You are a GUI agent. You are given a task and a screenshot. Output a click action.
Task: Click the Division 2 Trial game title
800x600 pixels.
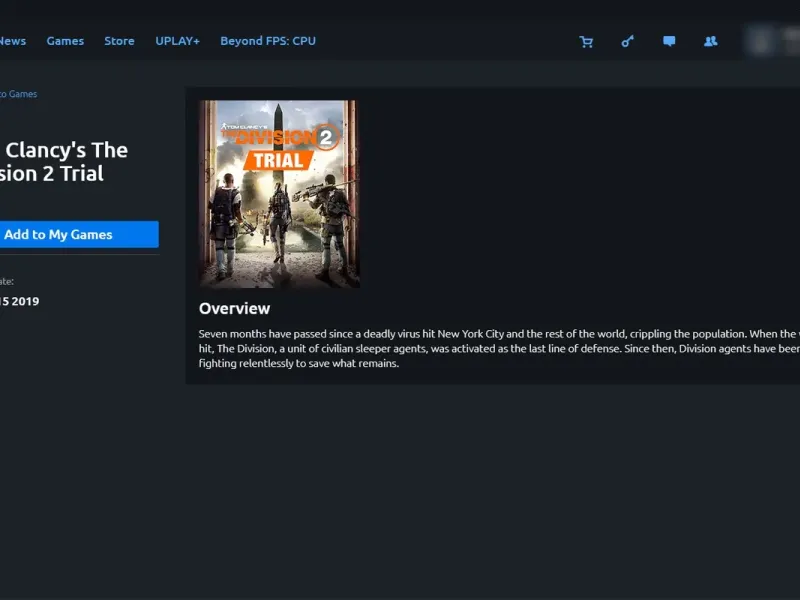64,162
